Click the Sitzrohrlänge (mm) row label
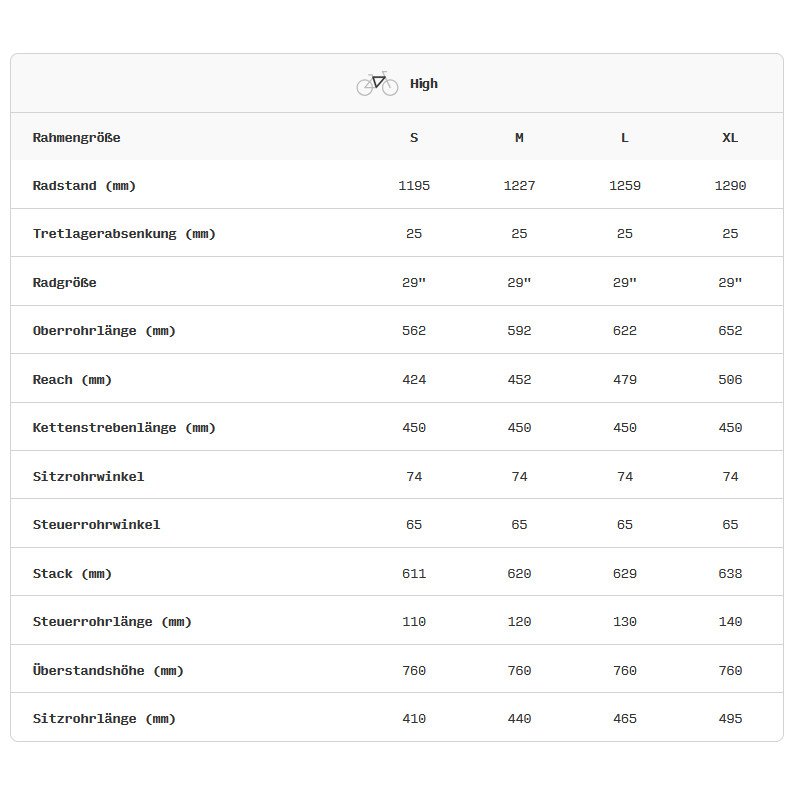 pos(104,719)
